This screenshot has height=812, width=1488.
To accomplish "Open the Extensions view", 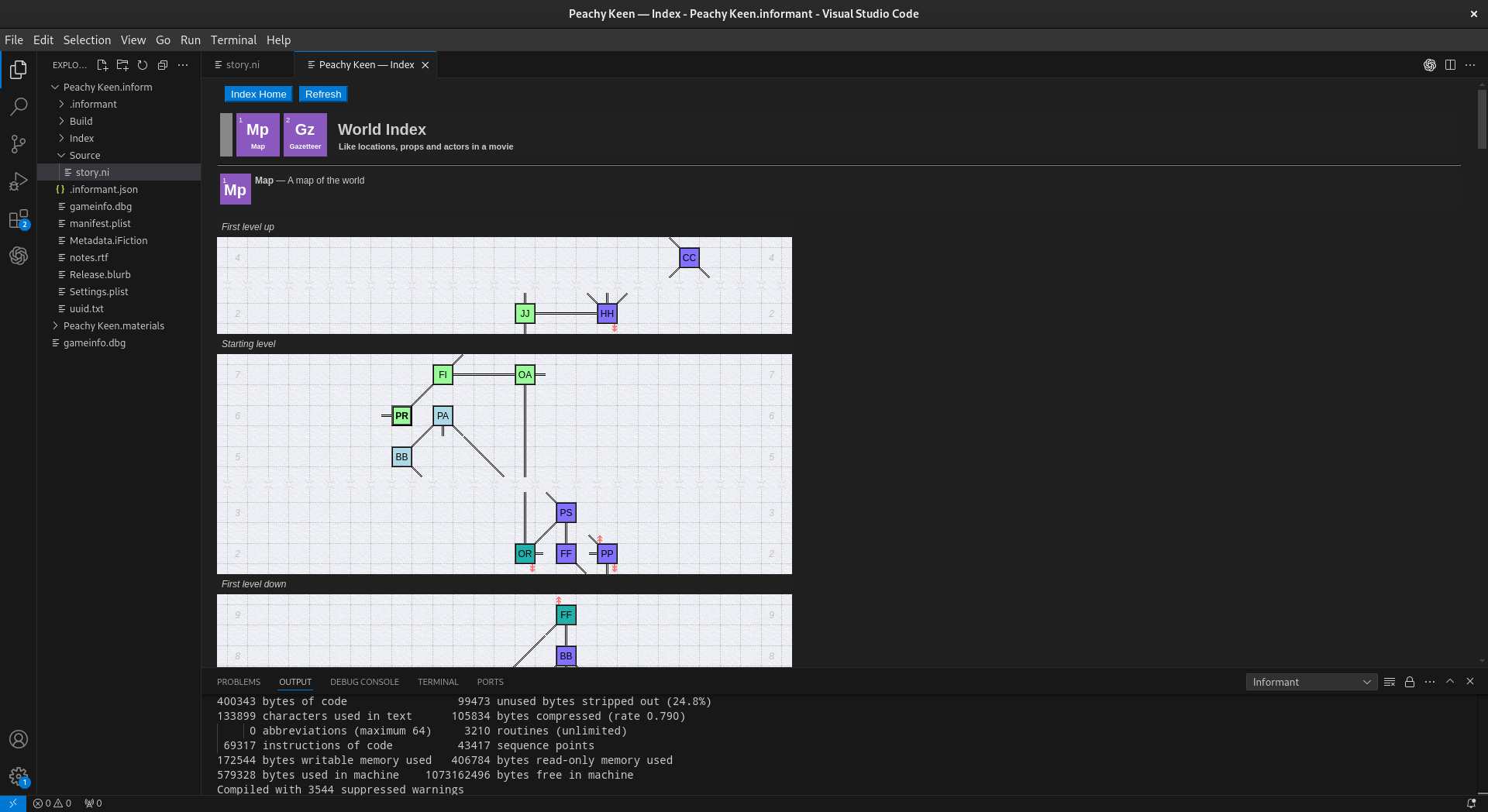I will click(x=19, y=219).
